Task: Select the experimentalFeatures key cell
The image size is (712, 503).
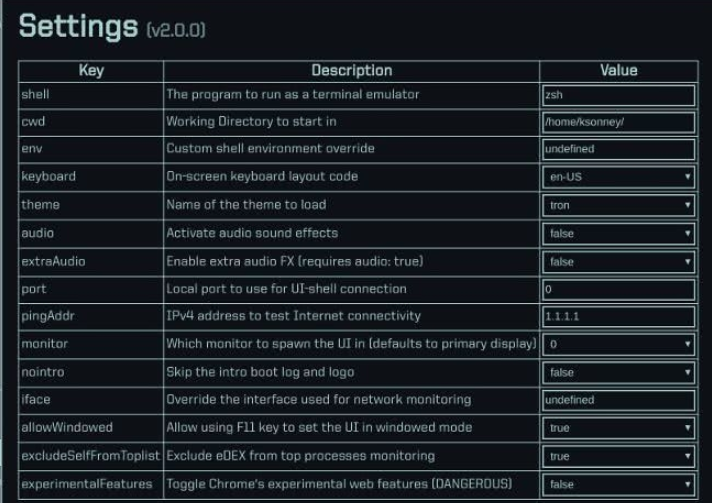Action: tap(91, 484)
